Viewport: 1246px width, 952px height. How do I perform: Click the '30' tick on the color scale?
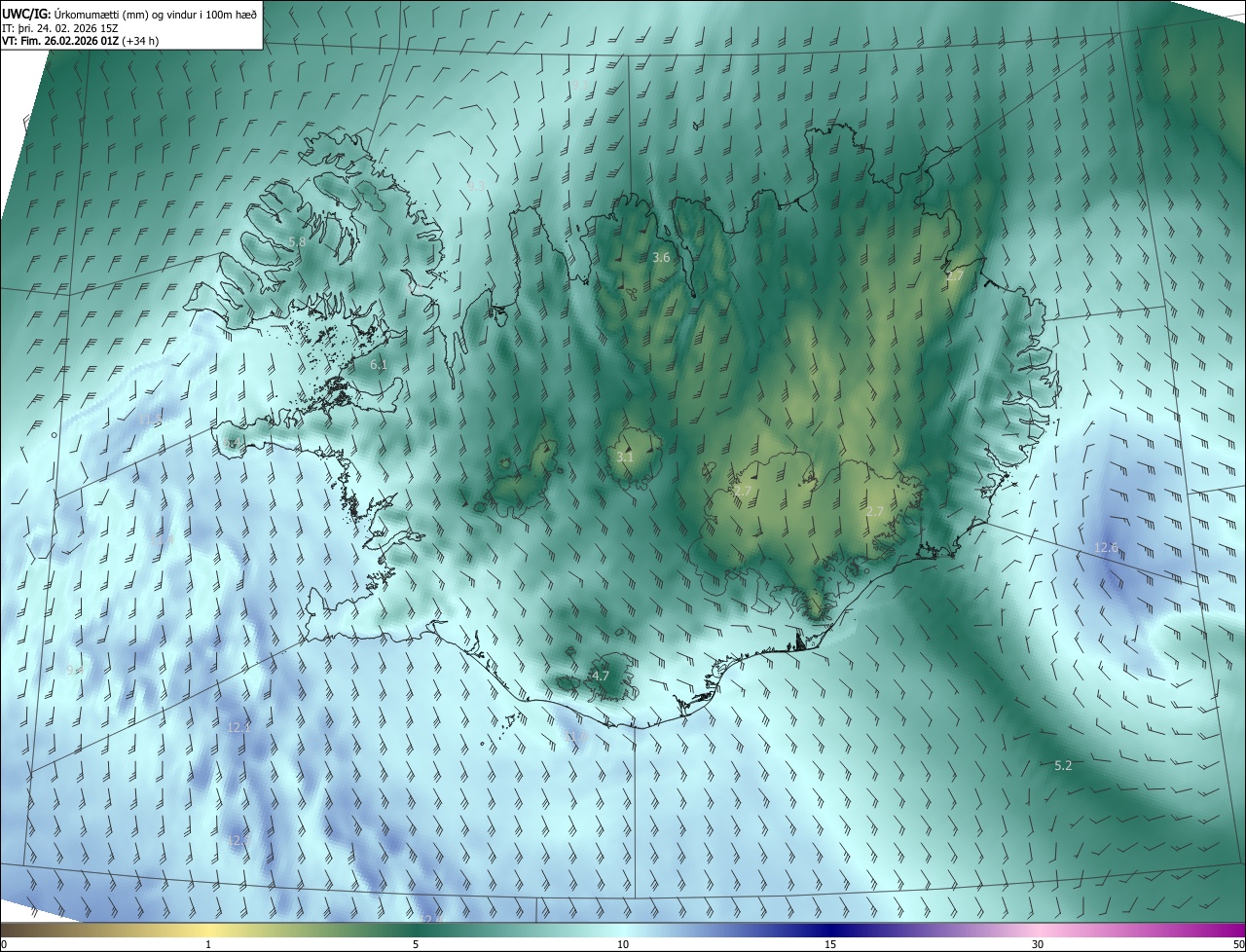(x=1038, y=944)
